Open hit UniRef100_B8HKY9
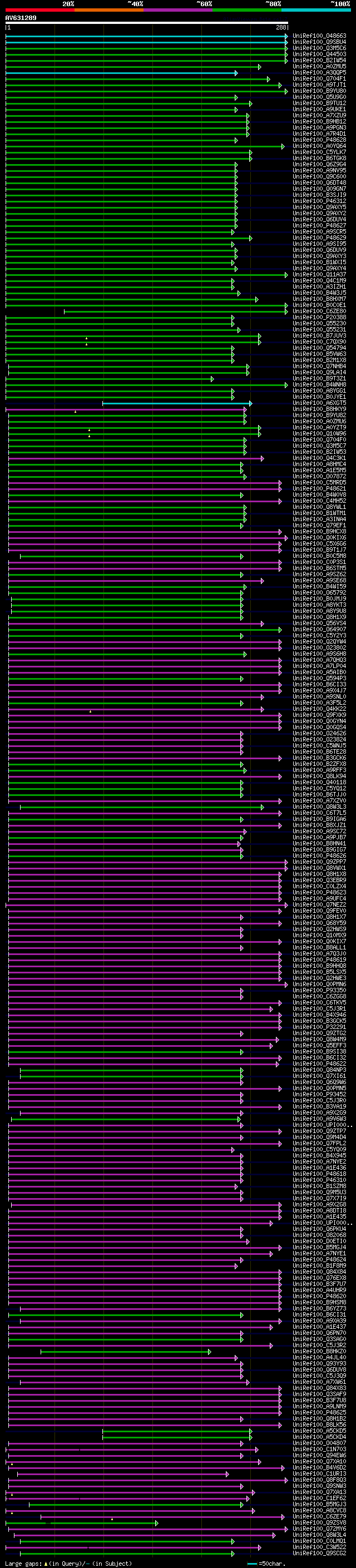The image size is (356, 1568). pos(319,409)
